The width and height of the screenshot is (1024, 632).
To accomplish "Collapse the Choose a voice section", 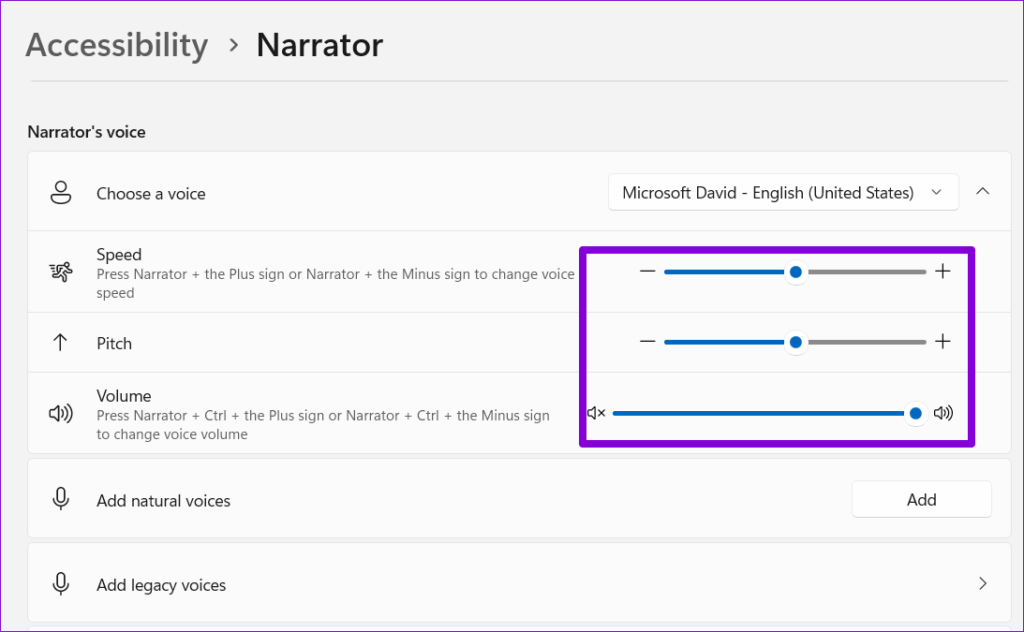I will tap(982, 192).
